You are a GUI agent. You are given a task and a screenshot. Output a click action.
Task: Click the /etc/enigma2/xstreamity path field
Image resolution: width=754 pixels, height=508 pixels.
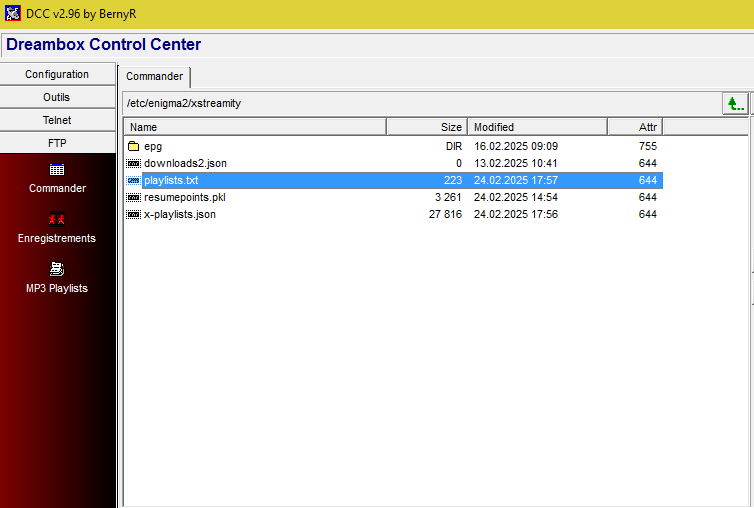click(422, 103)
